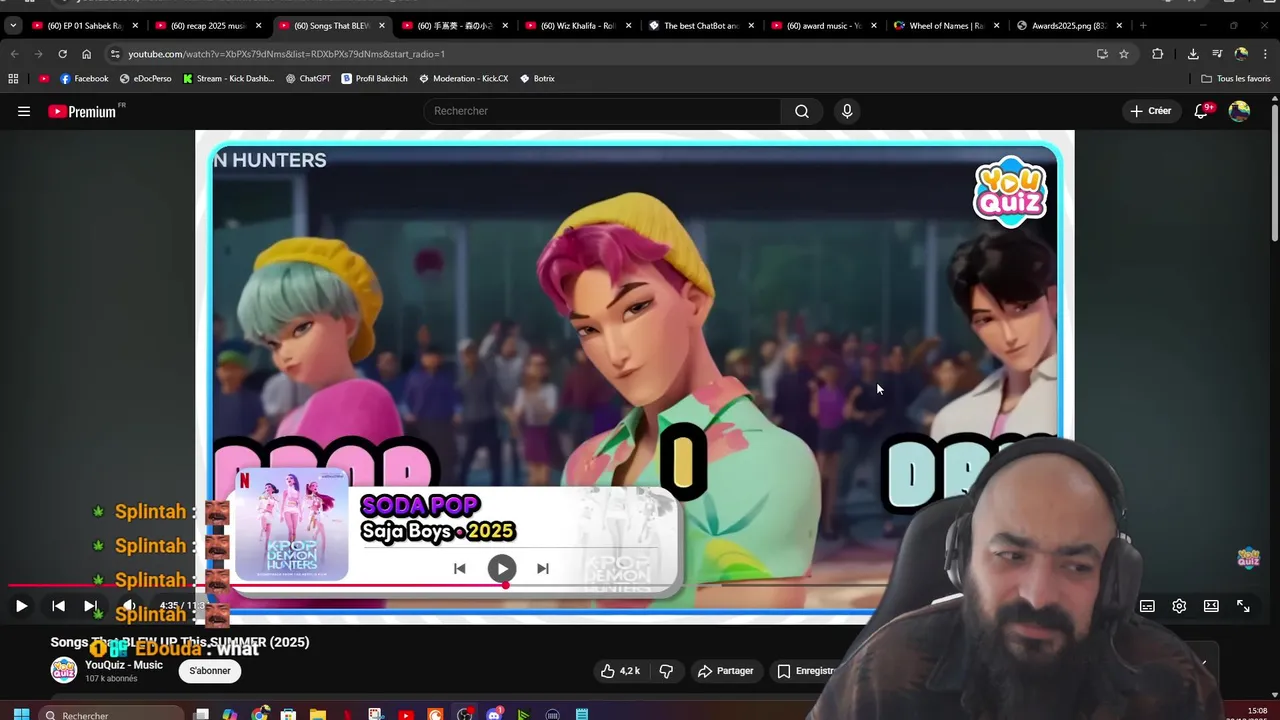Switch to the Wiz Khalifa tab

point(577,26)
